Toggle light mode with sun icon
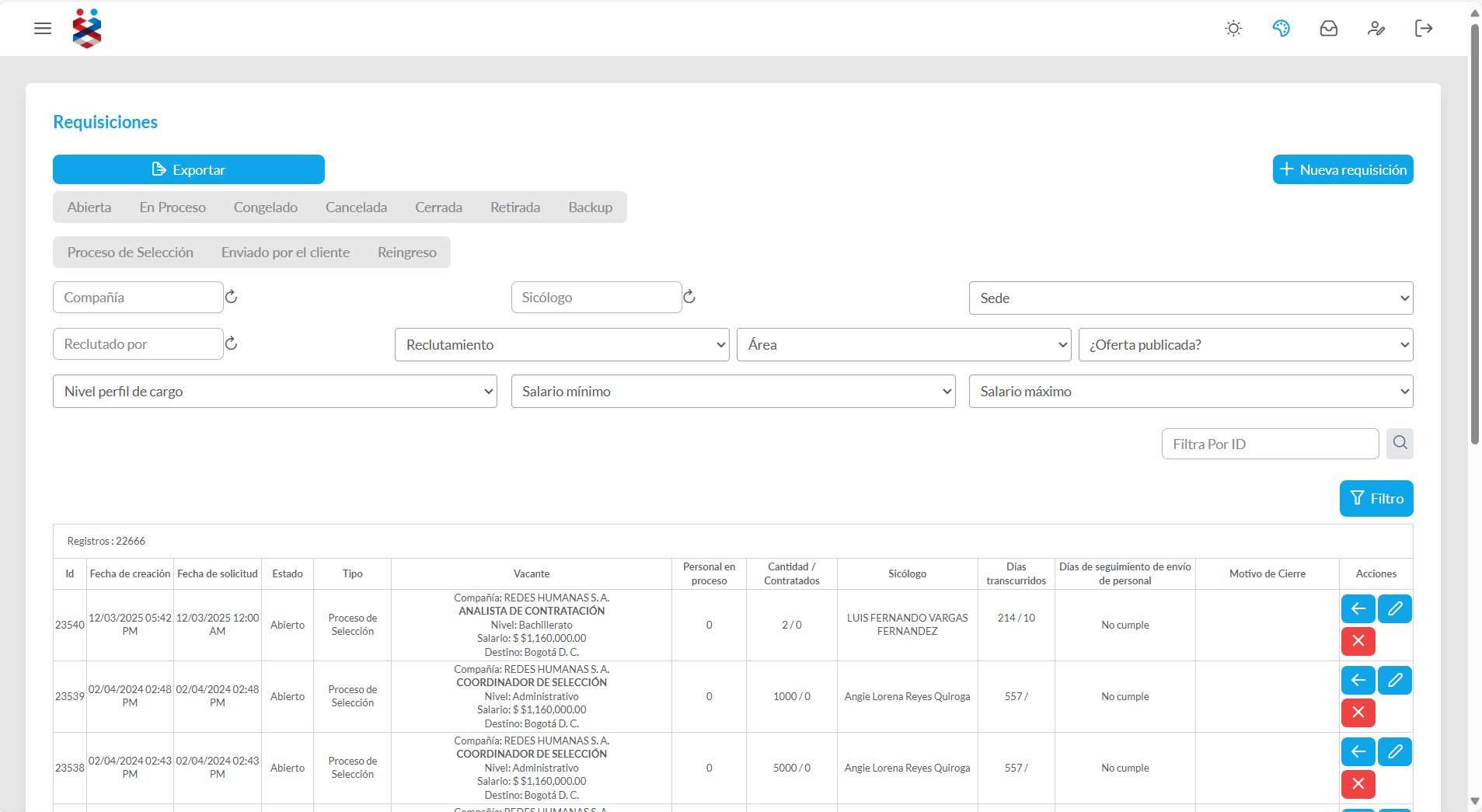The width and height of the screenshot is (1482, 812). pyautogui.click(x=1233, y=29)
